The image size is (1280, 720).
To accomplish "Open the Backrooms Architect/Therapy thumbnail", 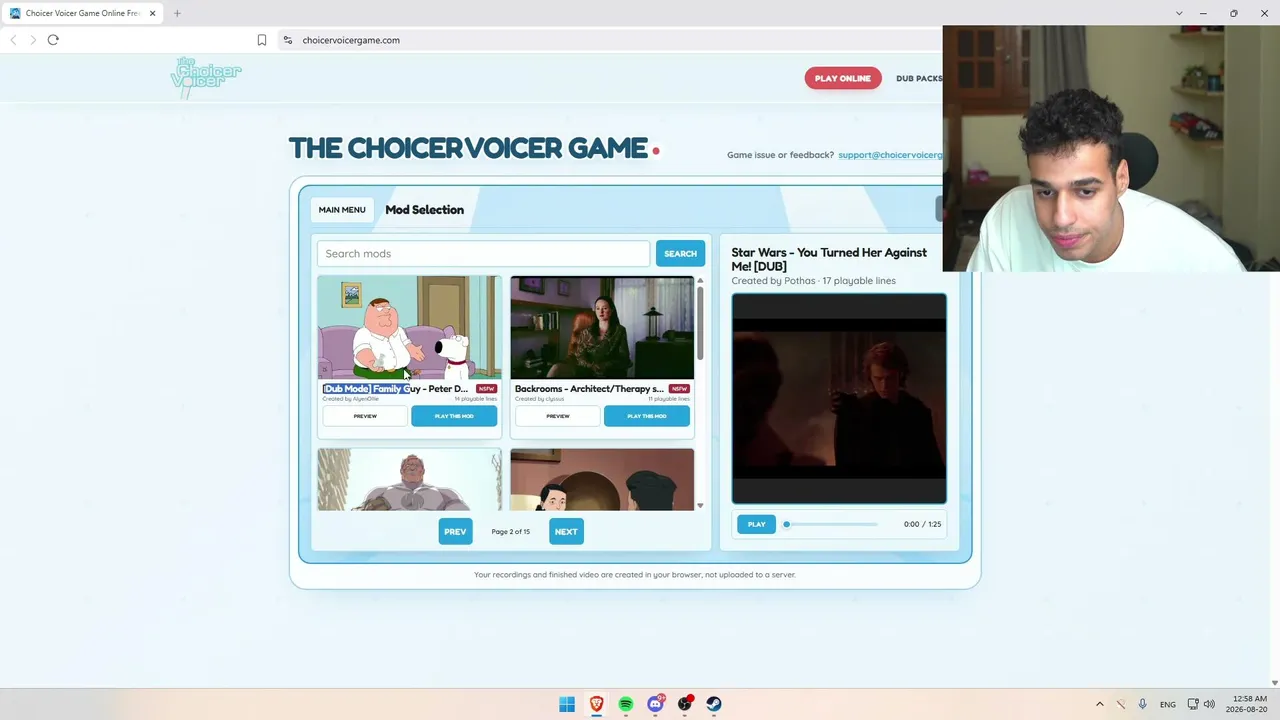I will (602, 328).
